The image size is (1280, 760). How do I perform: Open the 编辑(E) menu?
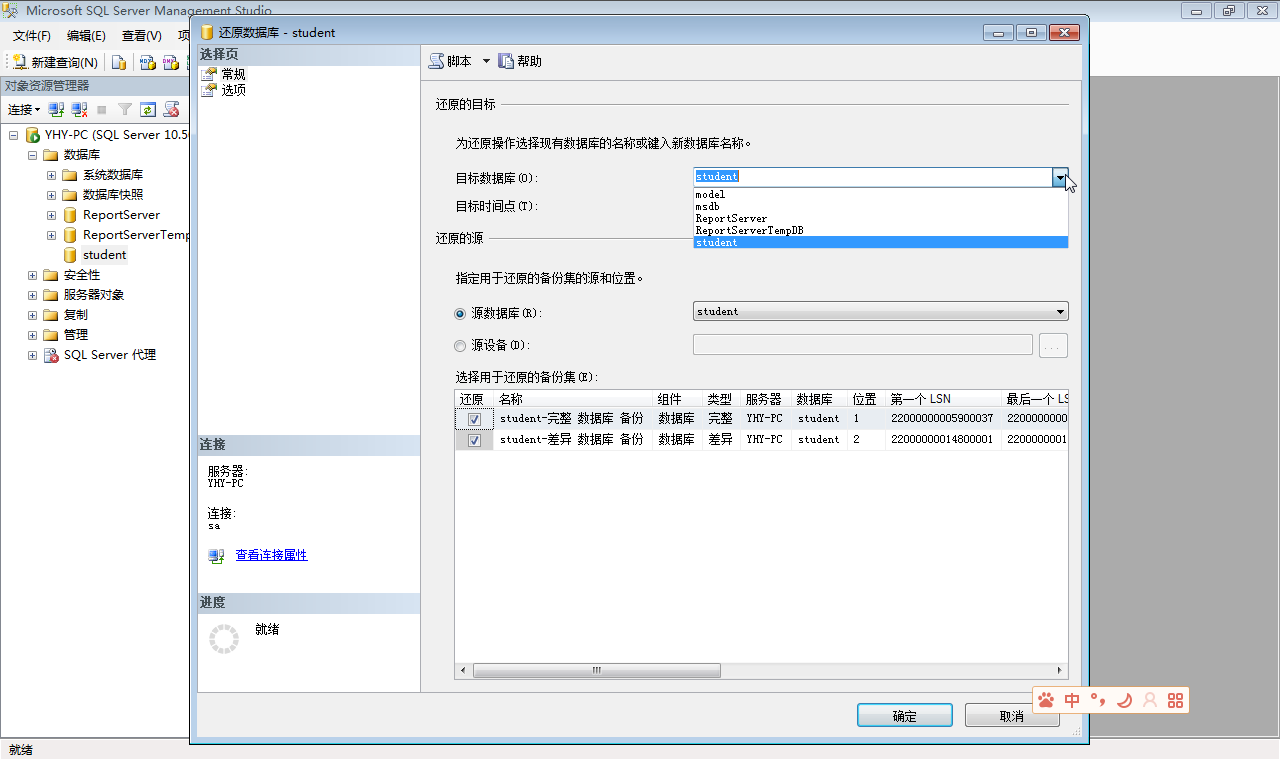86,36
